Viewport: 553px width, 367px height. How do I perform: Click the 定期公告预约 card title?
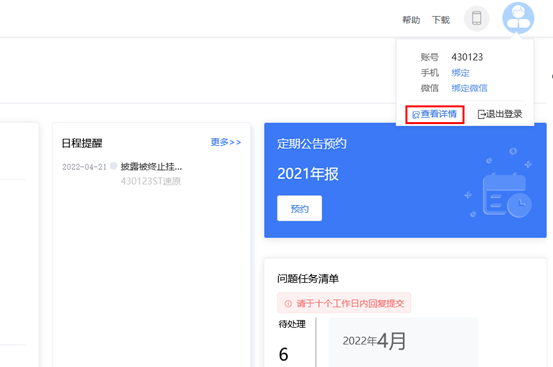tap(312, 144)
